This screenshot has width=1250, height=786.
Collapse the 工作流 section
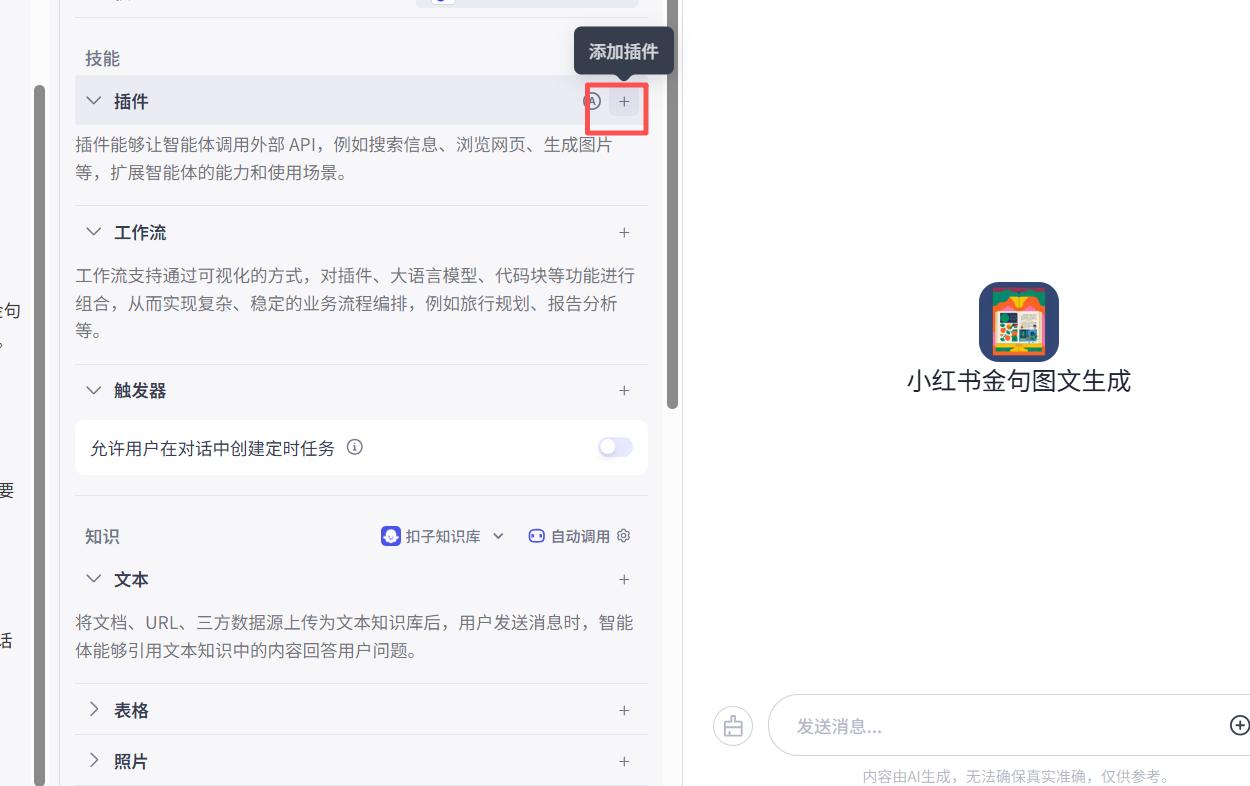tap(93, 232)
